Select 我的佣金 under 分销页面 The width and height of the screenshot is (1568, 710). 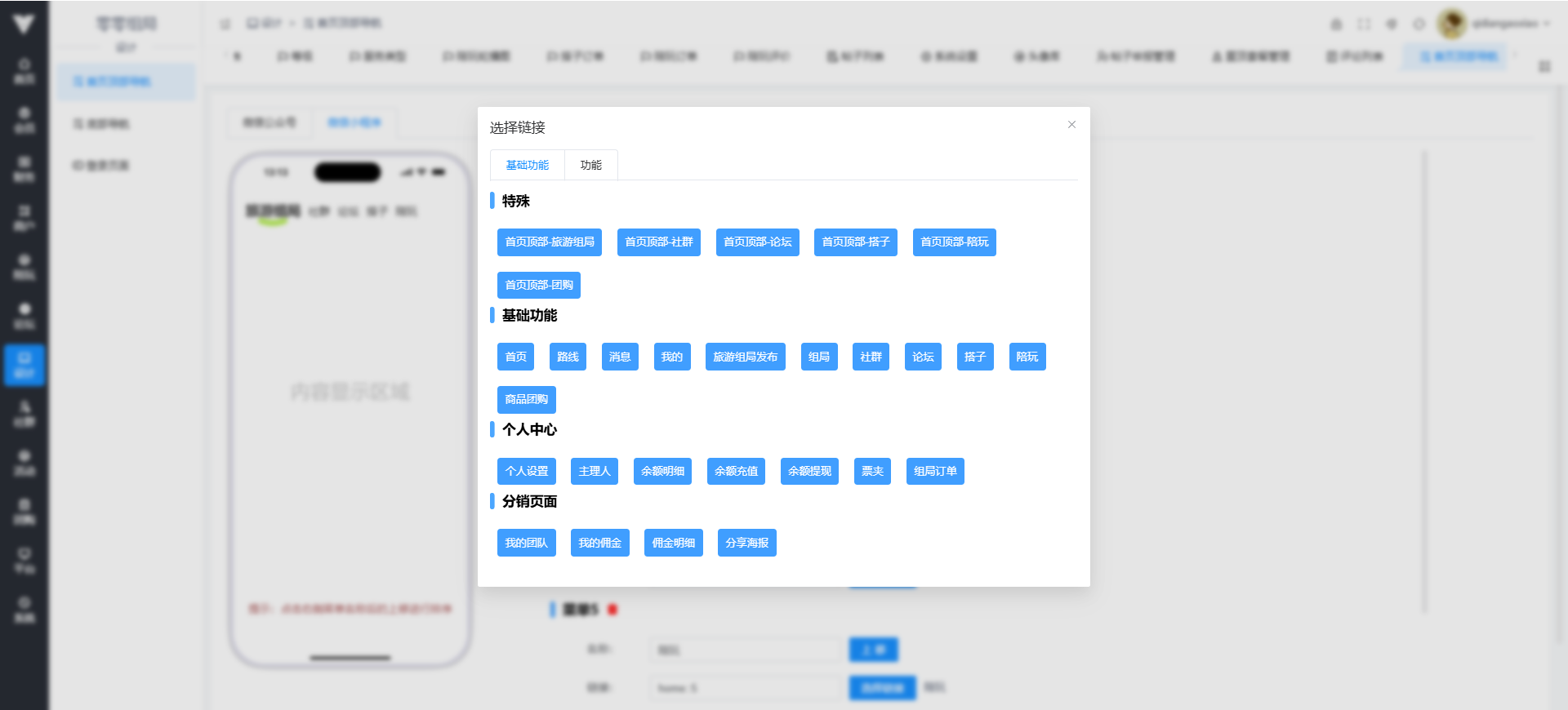coord(599,544)
